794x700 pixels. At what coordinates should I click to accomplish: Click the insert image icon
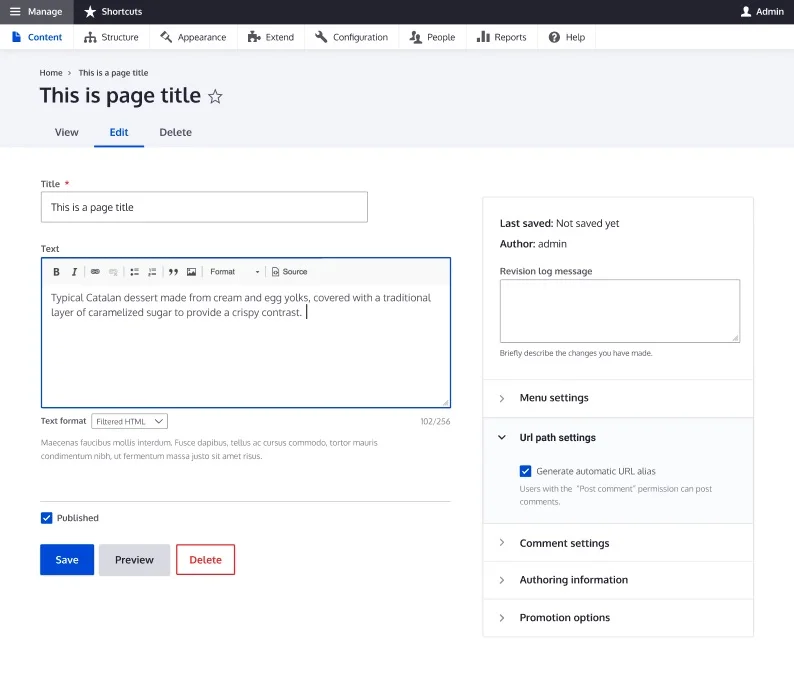pyautogui.click(x=191, y=272)
